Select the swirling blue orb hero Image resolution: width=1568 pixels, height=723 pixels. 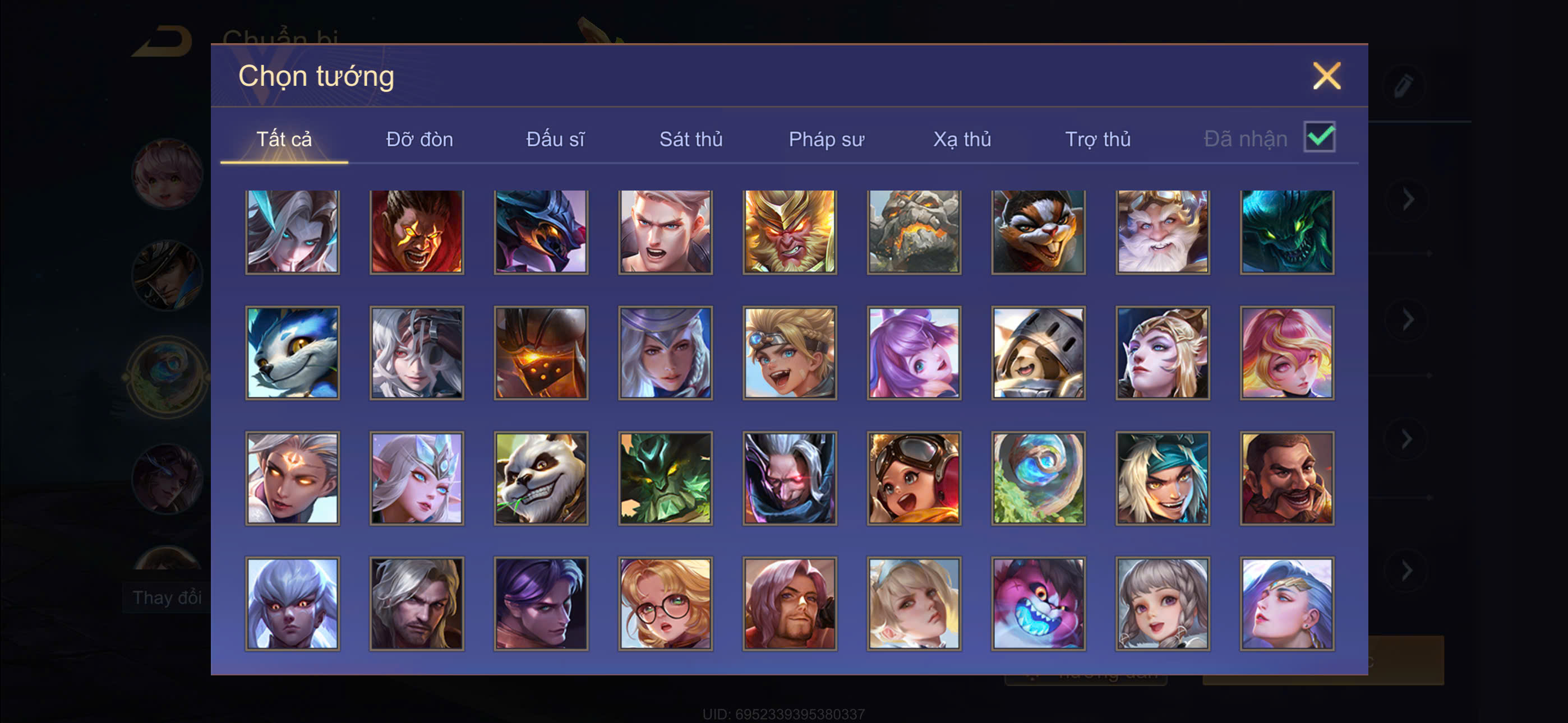pyautogui.click(x=1038, y=478)
